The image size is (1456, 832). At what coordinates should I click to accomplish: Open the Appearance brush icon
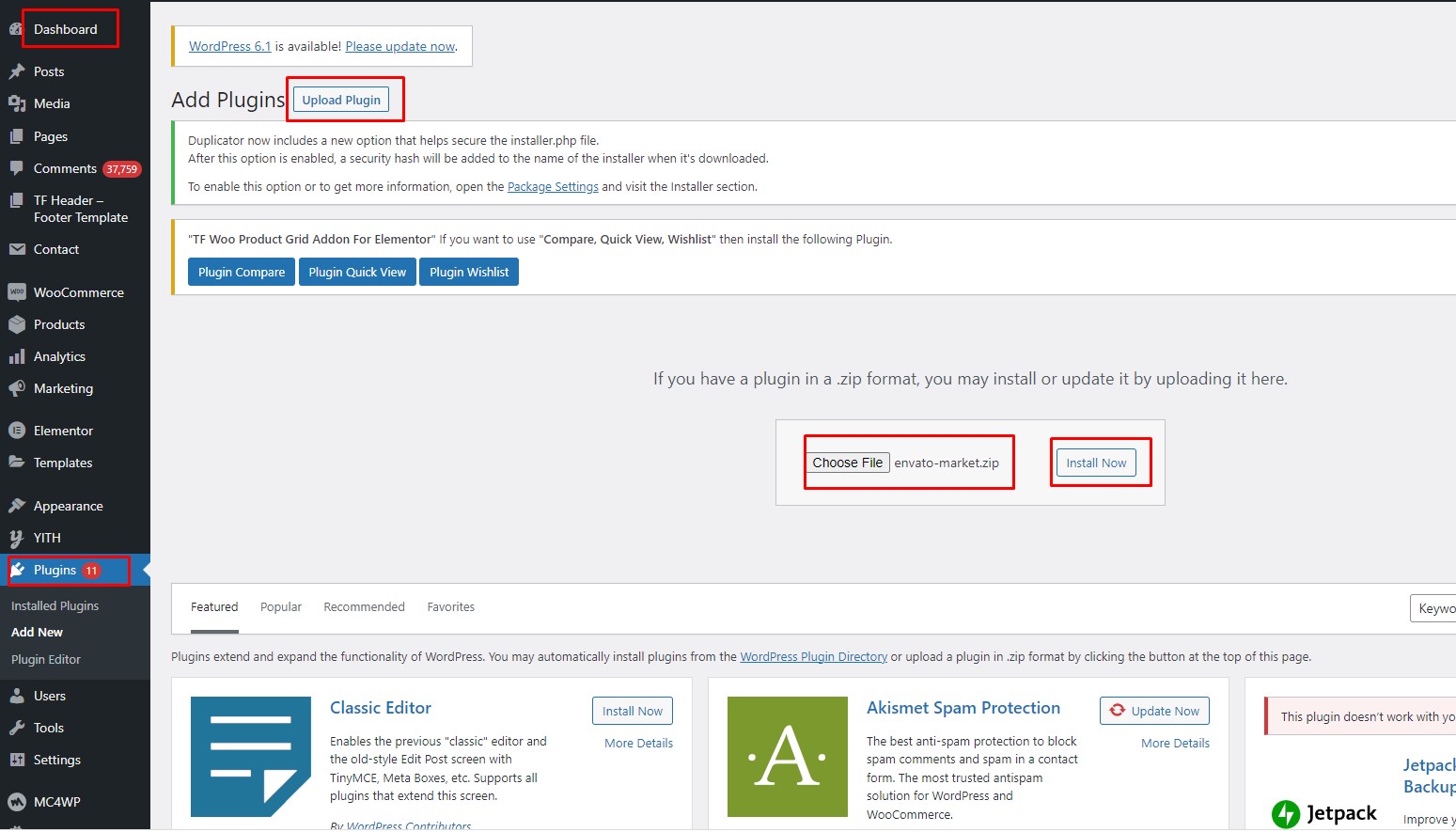(17, 505)
